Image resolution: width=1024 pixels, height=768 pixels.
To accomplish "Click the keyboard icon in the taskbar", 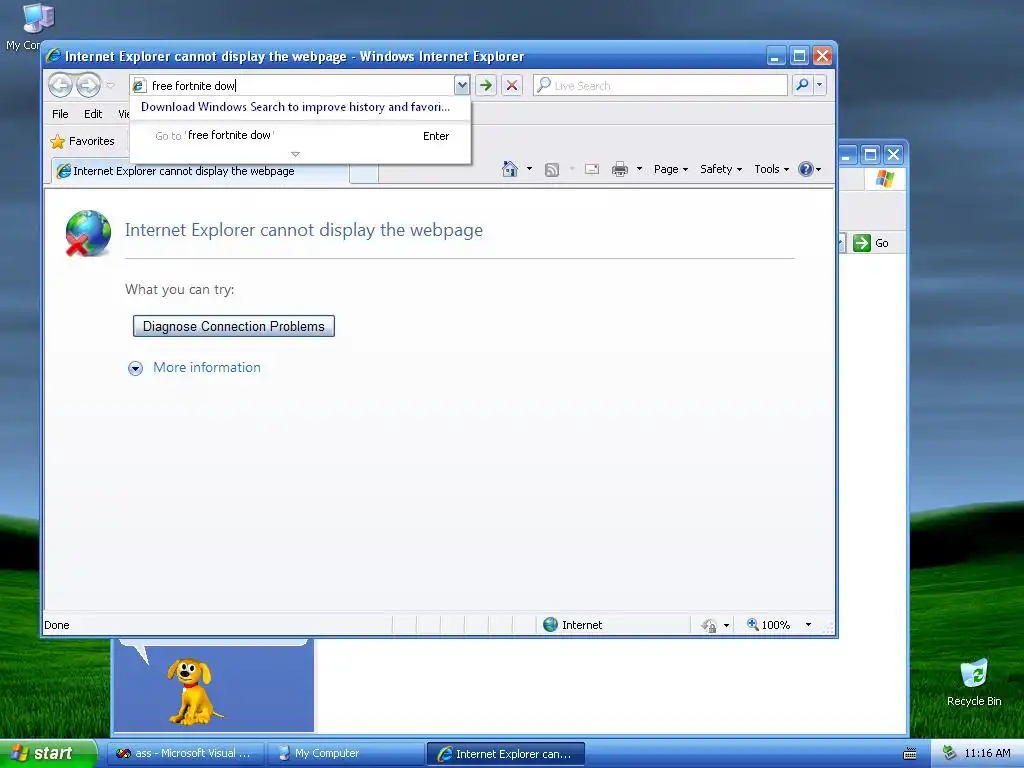I will tap(909, 754).
